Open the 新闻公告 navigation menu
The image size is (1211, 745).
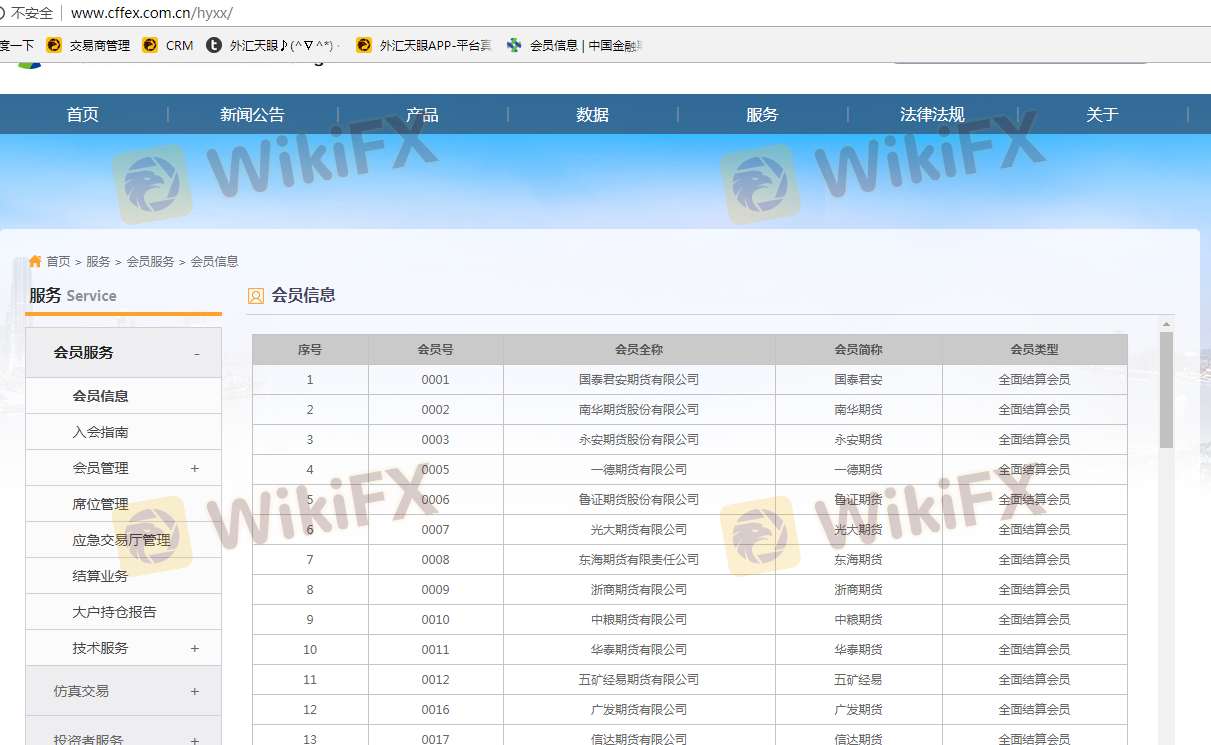click(x=252, y=115)
